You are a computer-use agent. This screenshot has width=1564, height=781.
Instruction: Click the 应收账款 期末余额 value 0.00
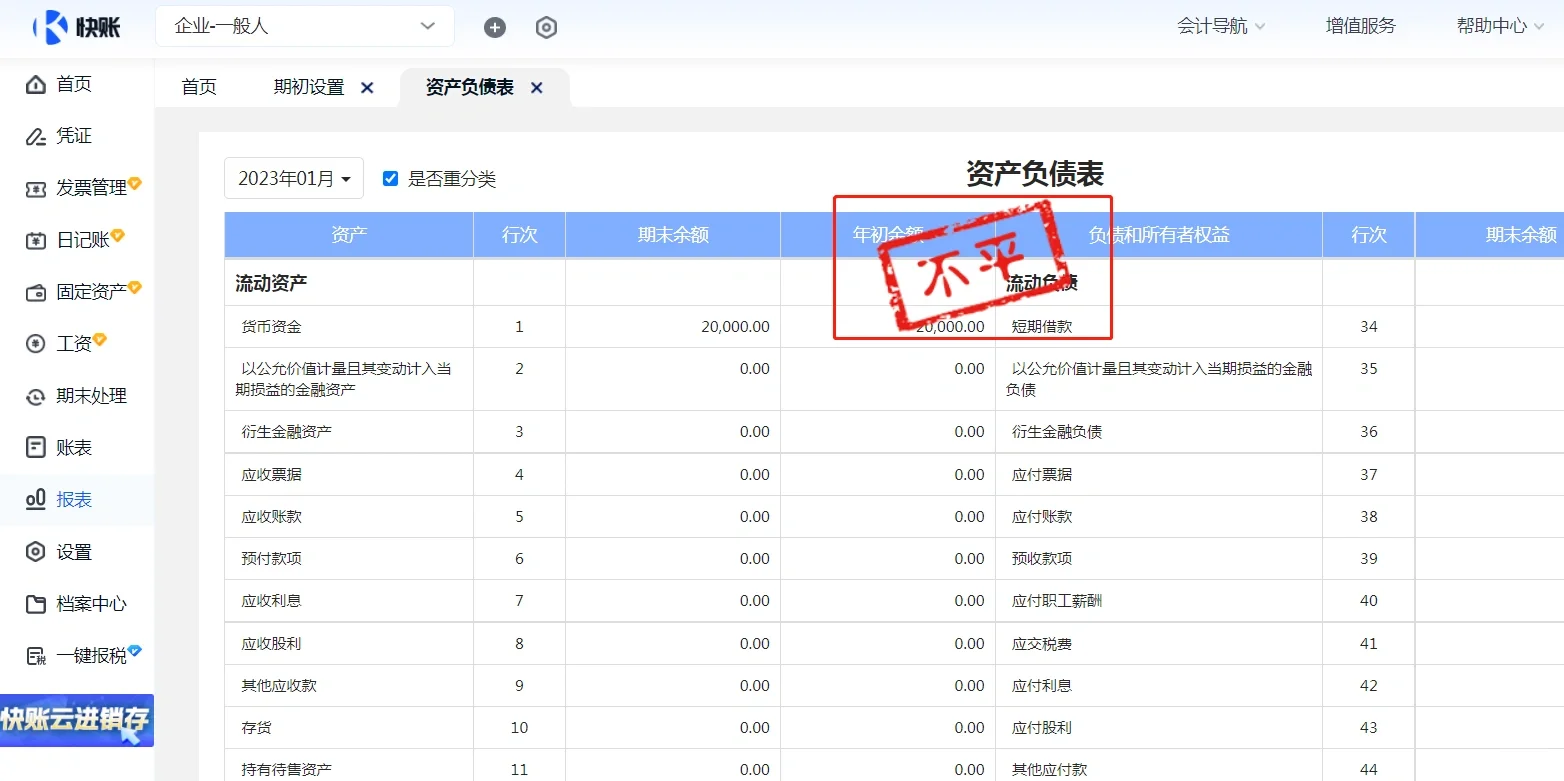tap(755, 517)
